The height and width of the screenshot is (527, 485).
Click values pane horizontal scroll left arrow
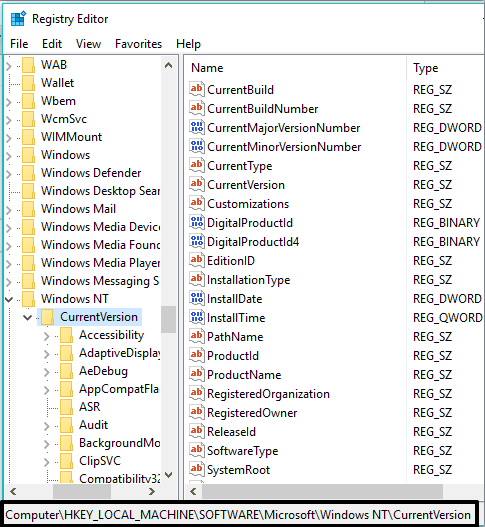click(193, 491)
